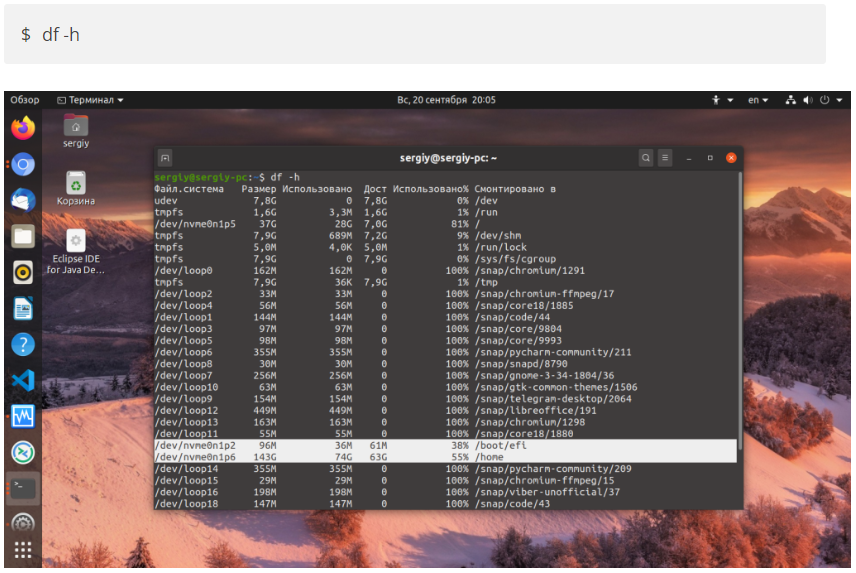Click the Смонтировано в column header

click(x=515, y=189)
